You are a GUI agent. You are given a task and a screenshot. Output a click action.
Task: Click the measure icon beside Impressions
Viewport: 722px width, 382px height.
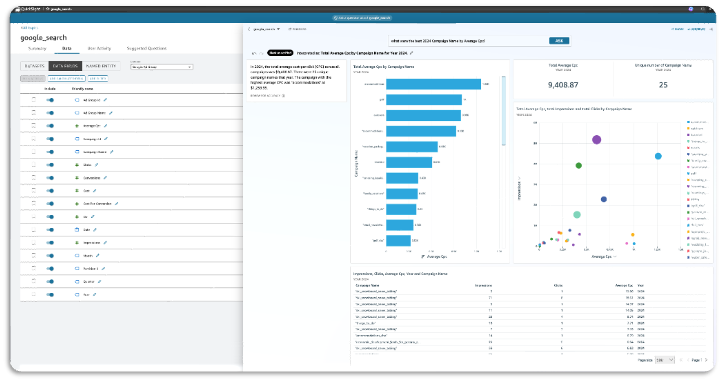coord(77,243)
